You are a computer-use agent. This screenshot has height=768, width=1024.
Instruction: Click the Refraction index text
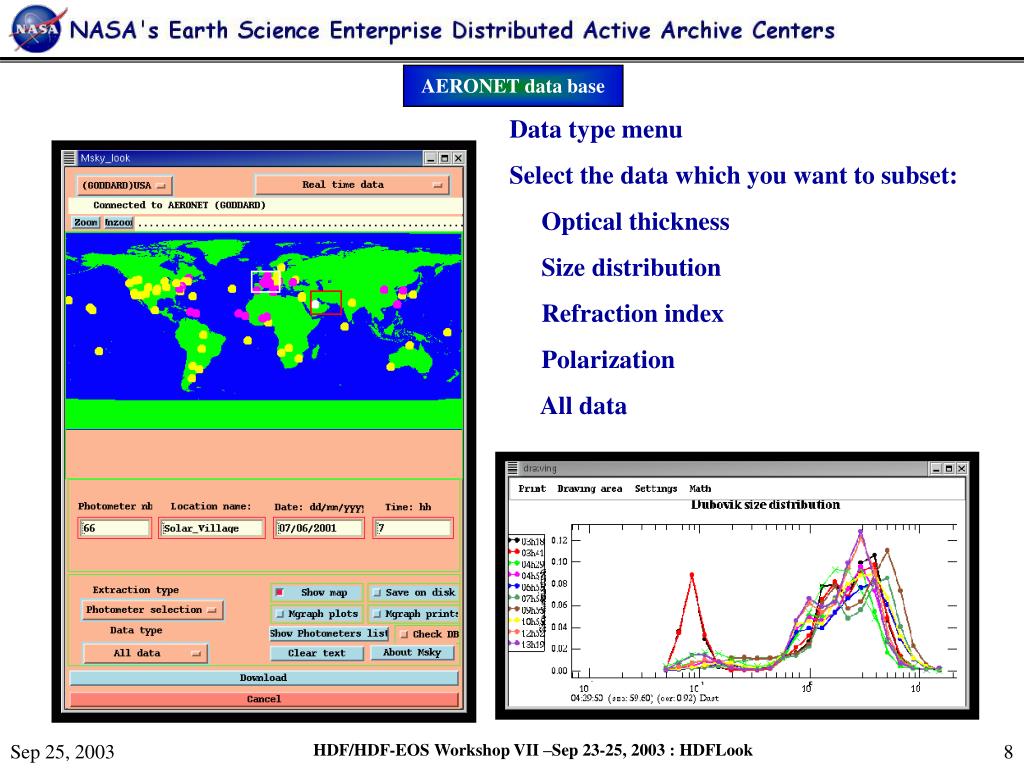tap(633, 313)
